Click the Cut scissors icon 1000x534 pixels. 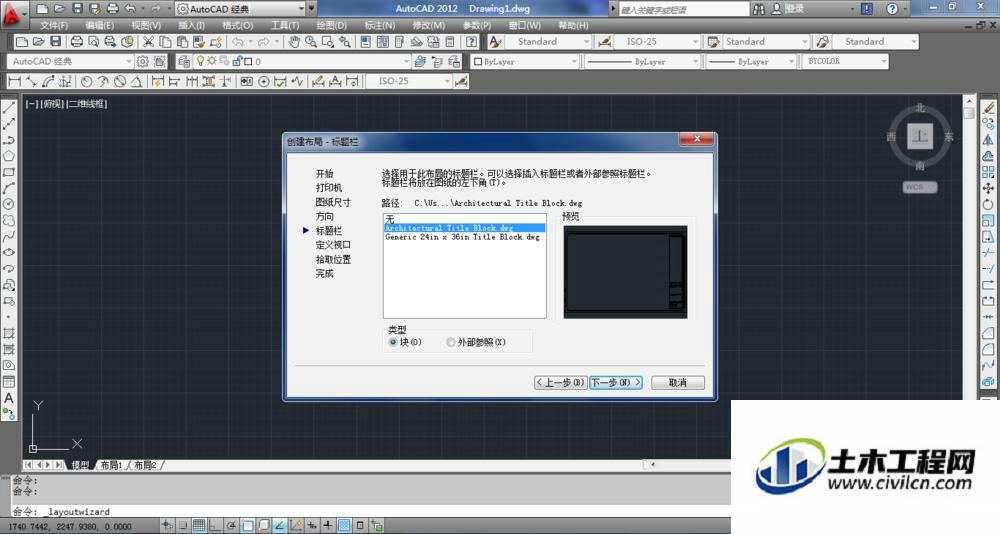point(148,41)
